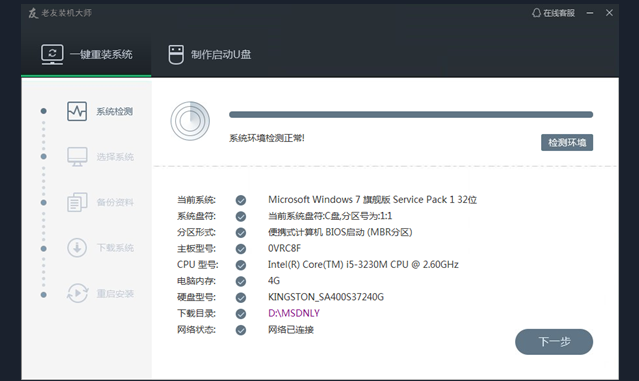Switch to the 一键重装系统 tab

pos(86,55)
